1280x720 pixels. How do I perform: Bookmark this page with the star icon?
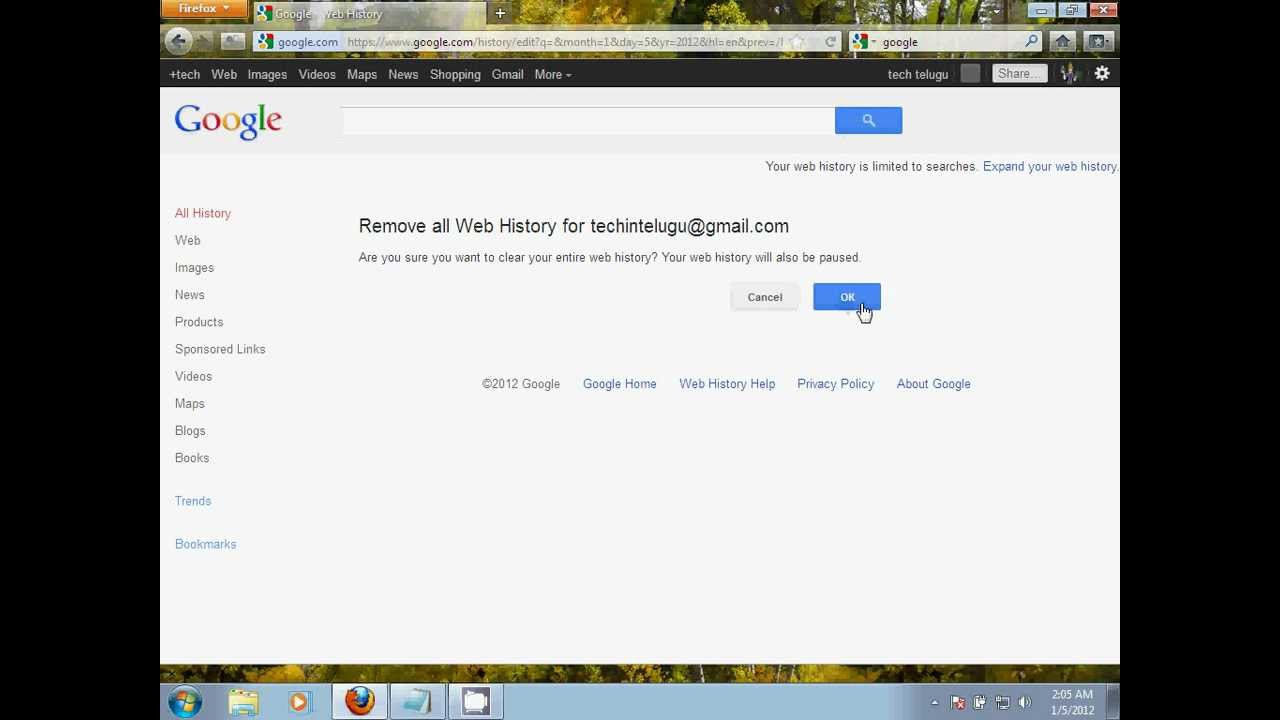coord(797,42)
